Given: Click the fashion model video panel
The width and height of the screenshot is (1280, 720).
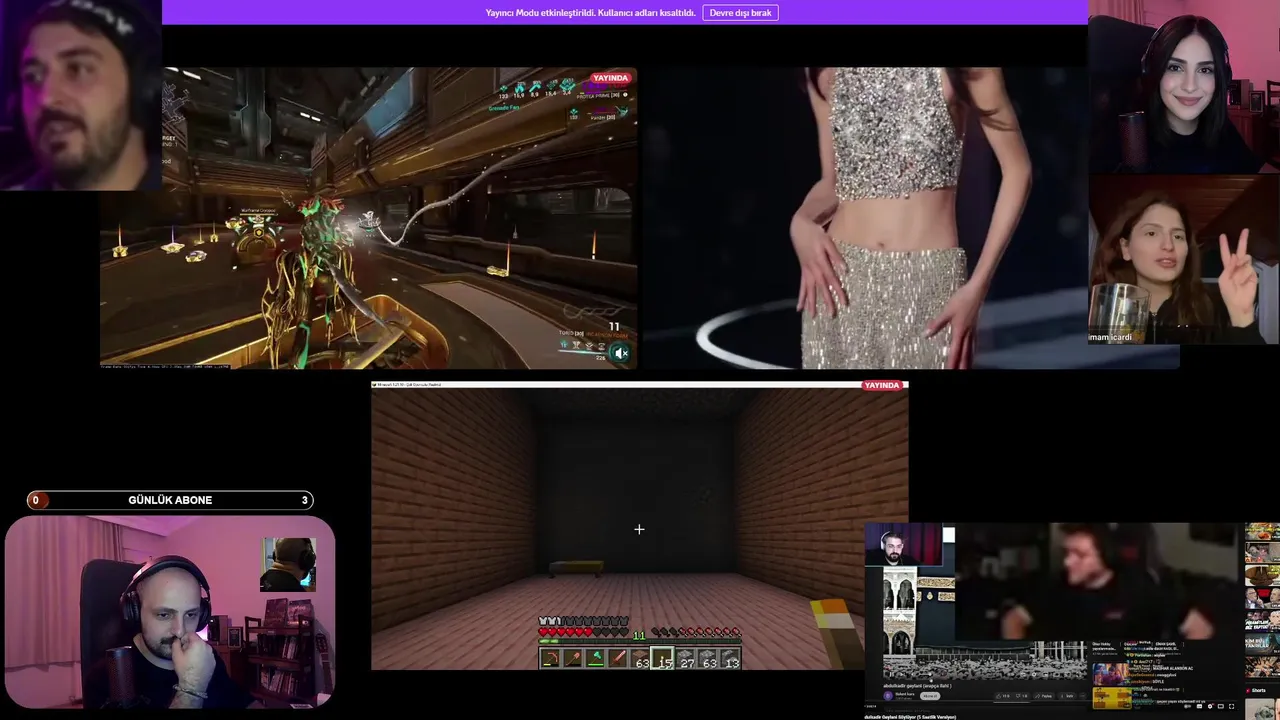Looking at the screenshot, I should [x=863, y=218].
